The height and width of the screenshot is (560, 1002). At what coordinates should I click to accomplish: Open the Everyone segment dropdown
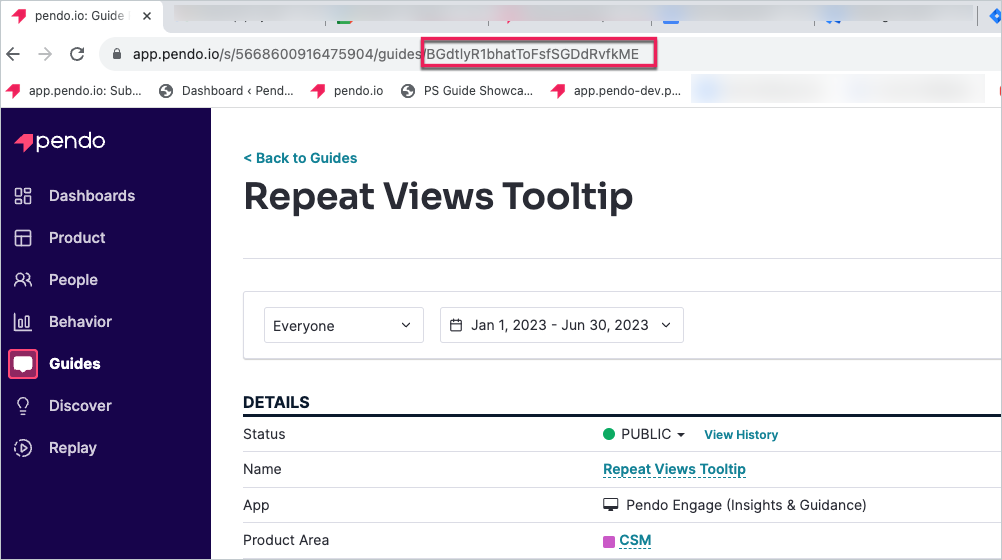click(x=344, y=325)
